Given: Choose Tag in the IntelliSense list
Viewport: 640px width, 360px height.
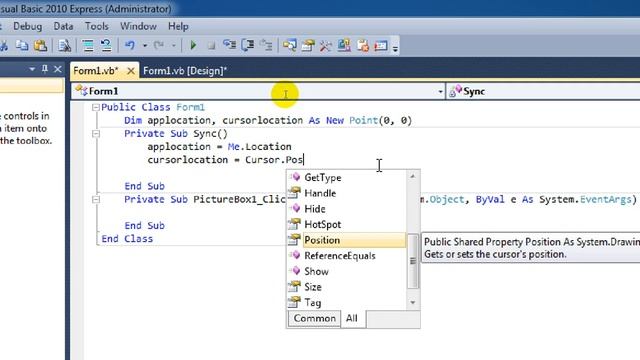Looking at the screenshot, I should [x=347, y=302].
